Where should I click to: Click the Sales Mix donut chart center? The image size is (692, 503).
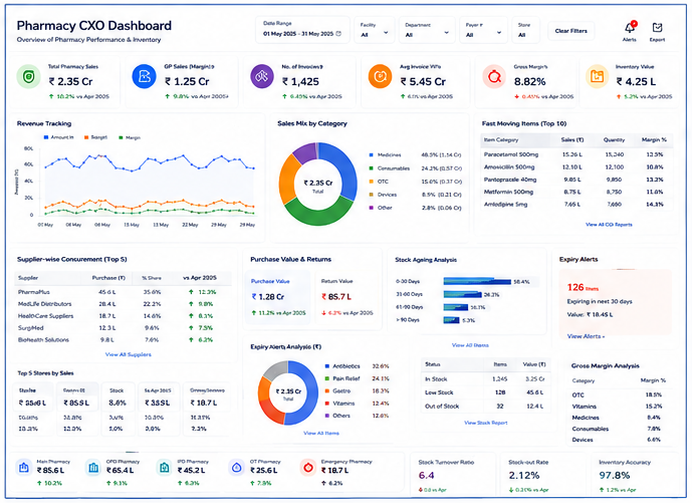point(318,184)
